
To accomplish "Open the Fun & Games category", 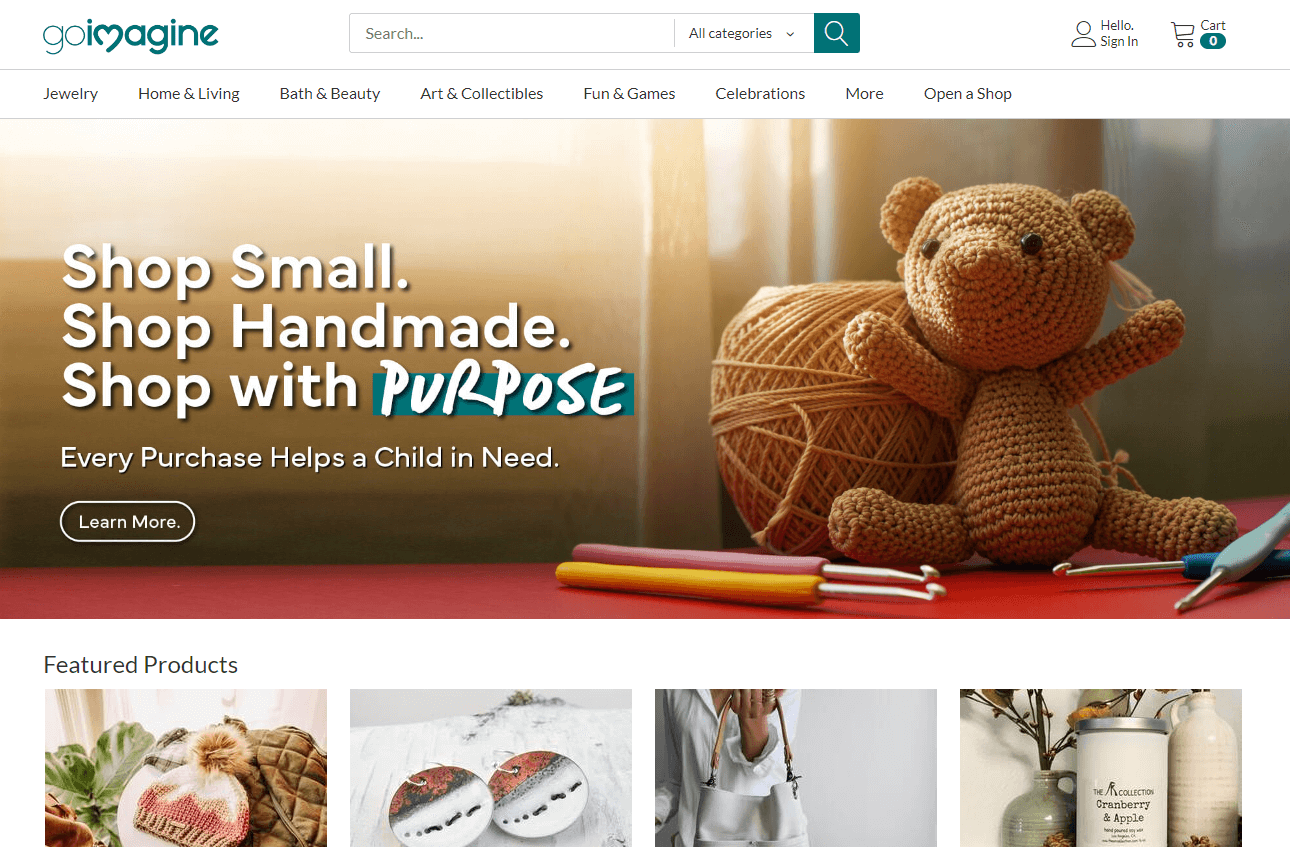I will point(629,94).
